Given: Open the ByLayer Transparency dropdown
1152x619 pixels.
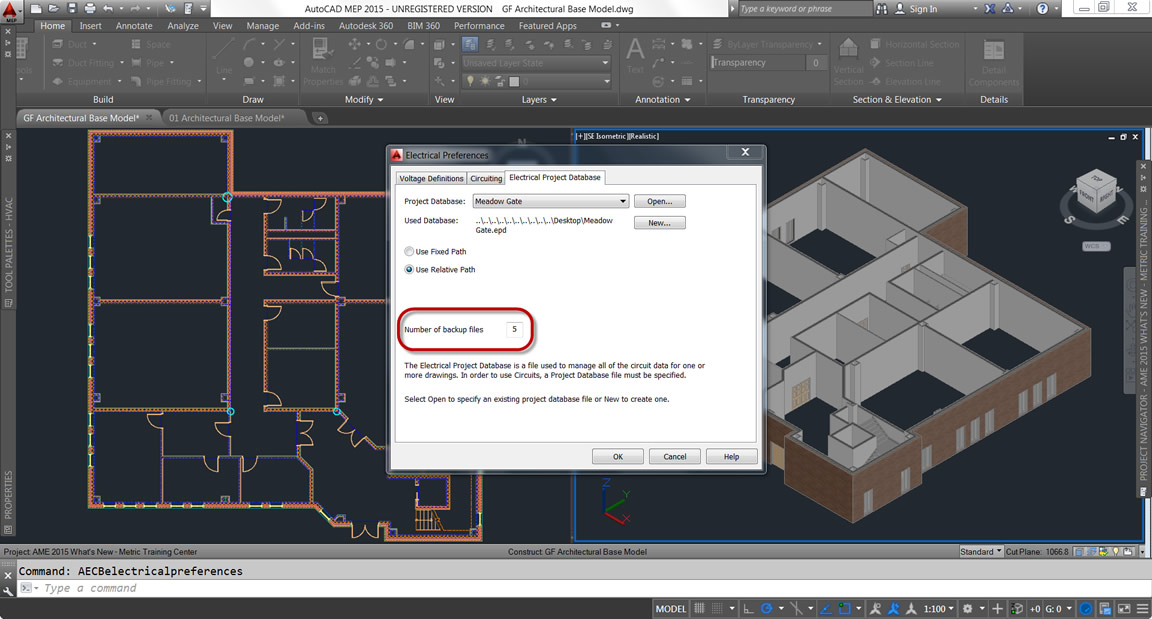Looking at the screenshot, I should [x=768, y=44].
